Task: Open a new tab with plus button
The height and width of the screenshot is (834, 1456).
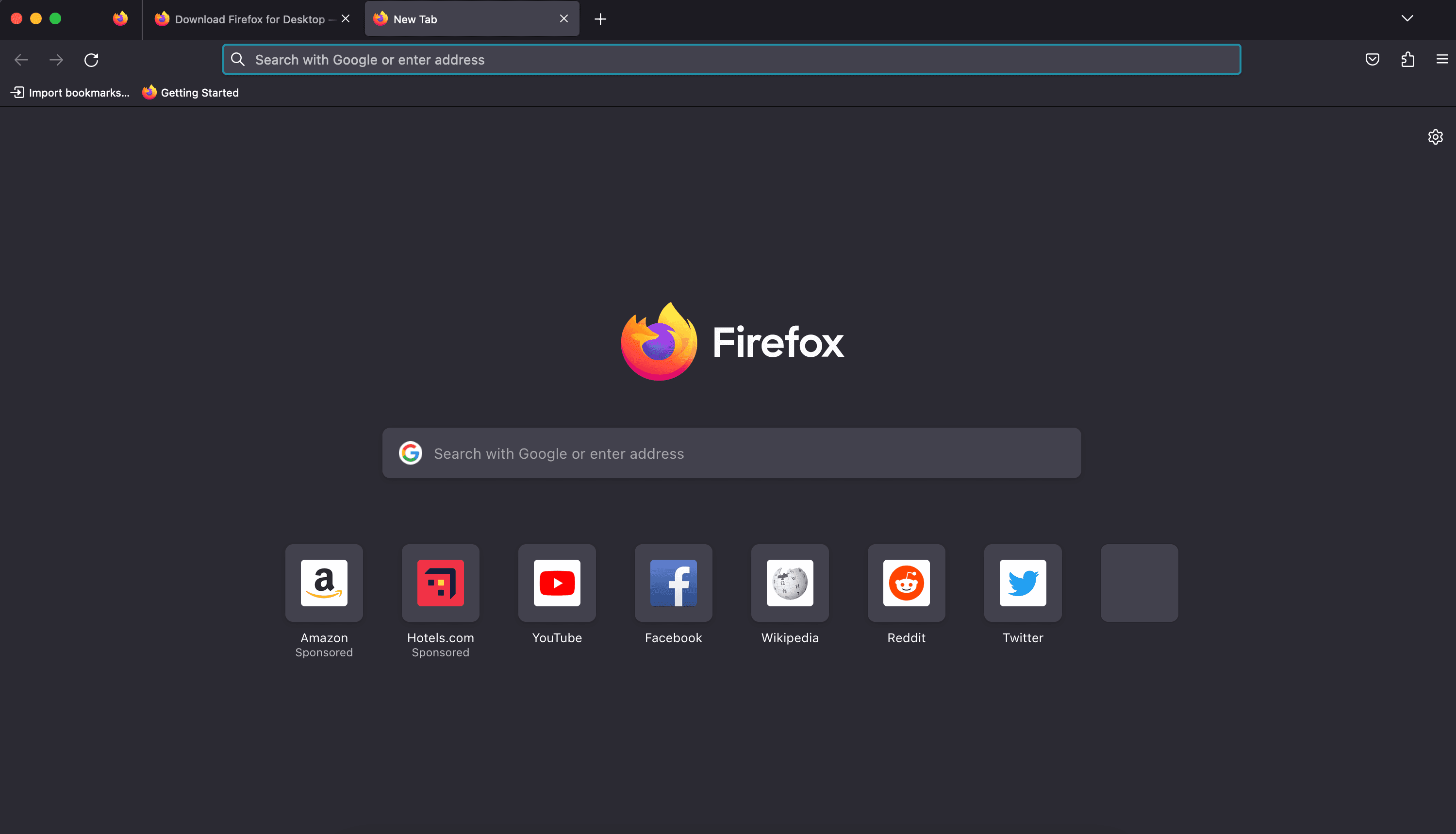Action: coord(600,19)
